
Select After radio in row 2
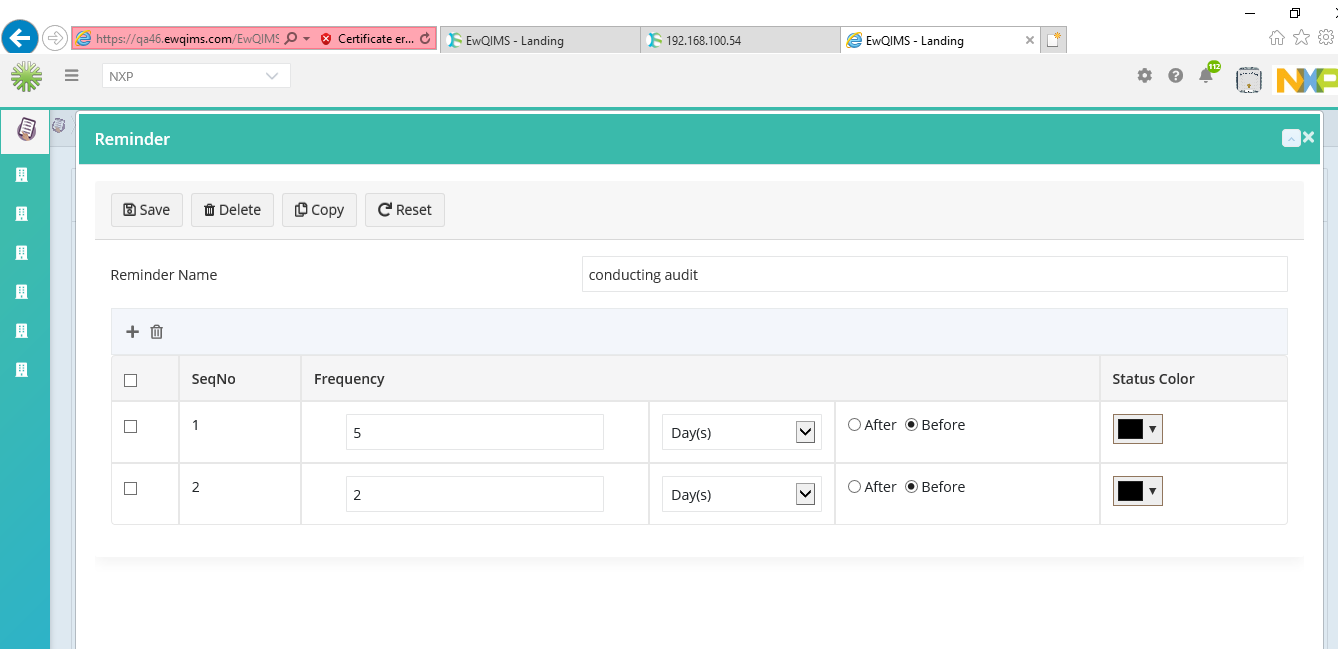[x=854, y=487]
